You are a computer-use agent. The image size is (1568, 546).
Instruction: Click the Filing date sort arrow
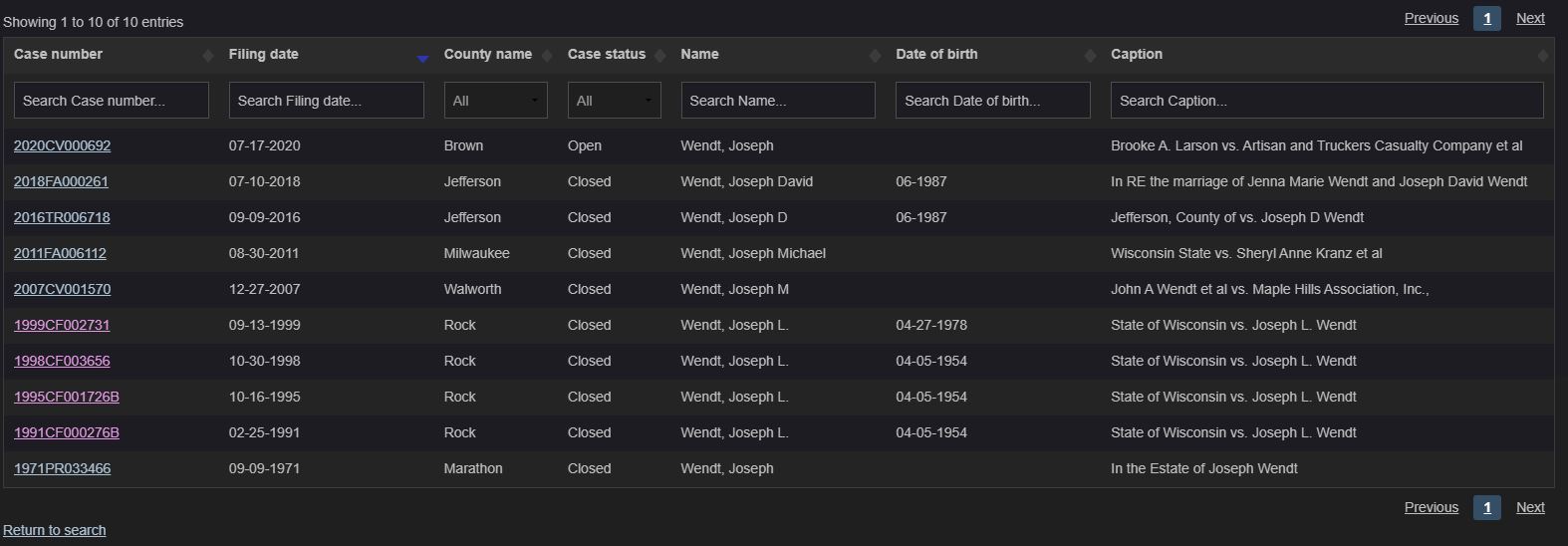(x=422, y=59)
